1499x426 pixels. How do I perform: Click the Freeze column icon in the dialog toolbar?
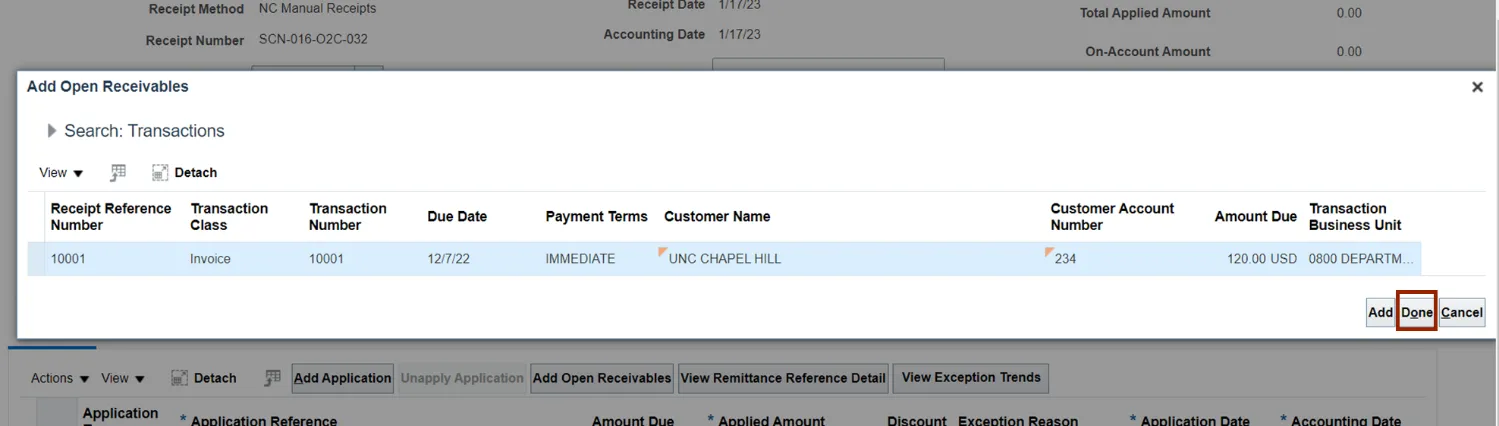tap(118, 172)
